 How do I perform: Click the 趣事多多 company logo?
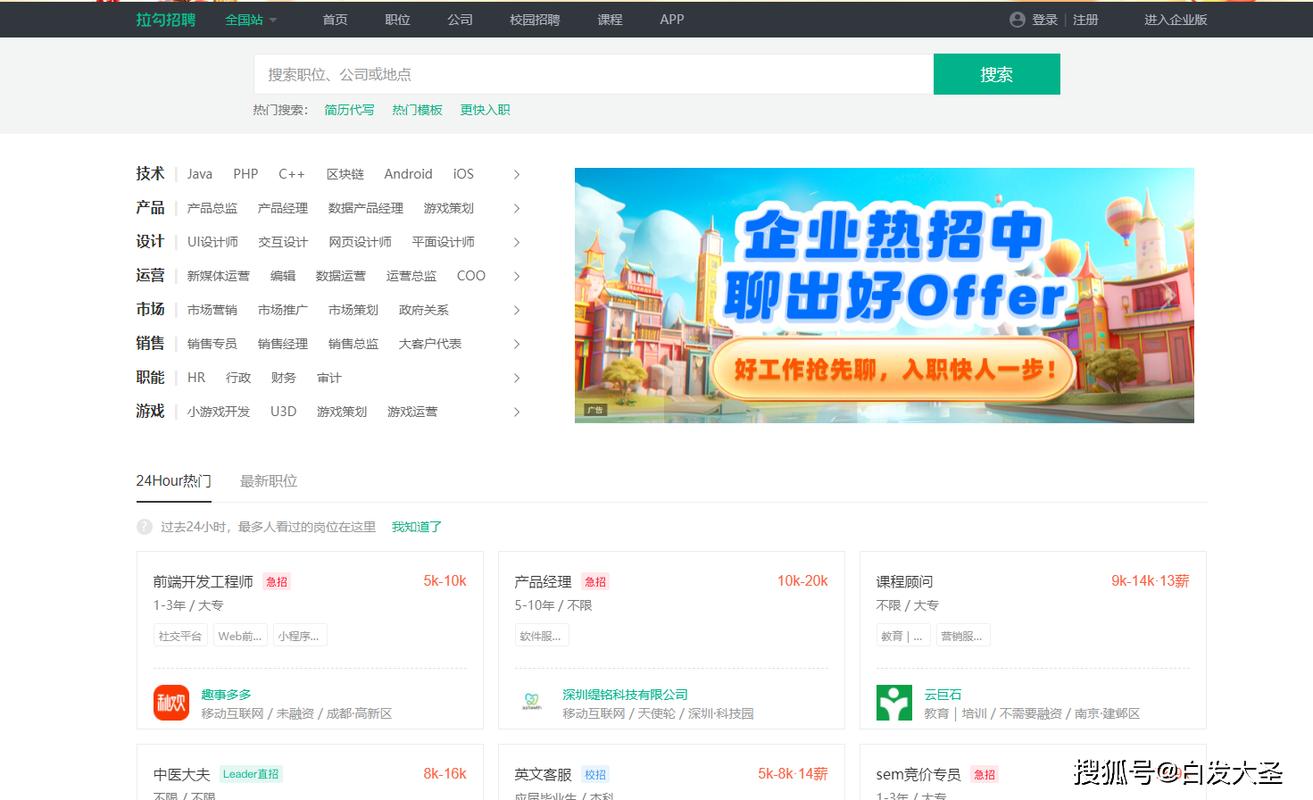170,702
